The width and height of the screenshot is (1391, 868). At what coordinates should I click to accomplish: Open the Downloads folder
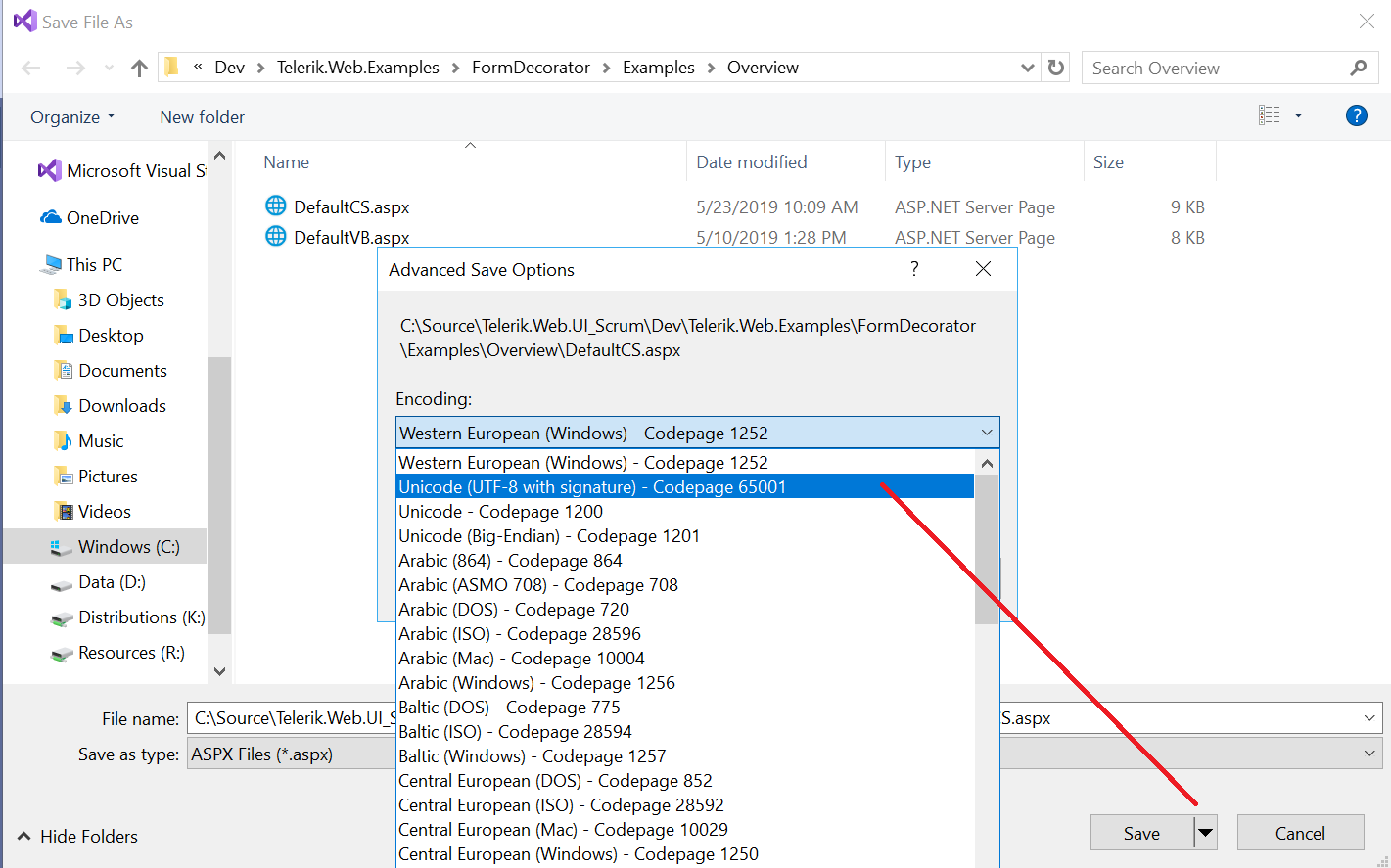click(x=110, y=406)
